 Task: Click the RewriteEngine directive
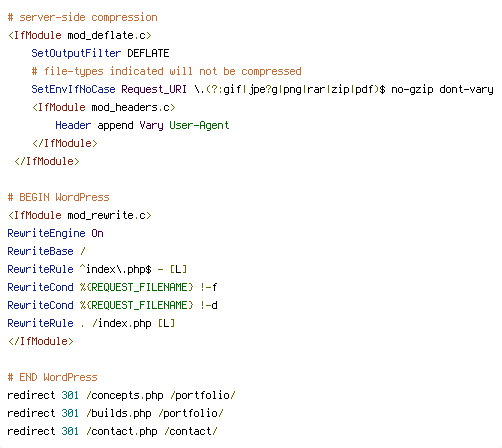point(46,233)
